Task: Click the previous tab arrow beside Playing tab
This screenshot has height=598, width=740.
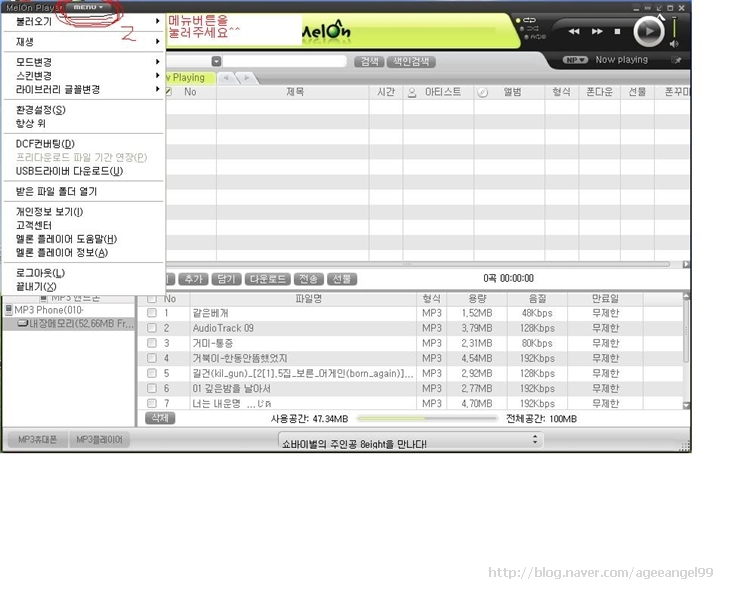Action: [226, 77]
